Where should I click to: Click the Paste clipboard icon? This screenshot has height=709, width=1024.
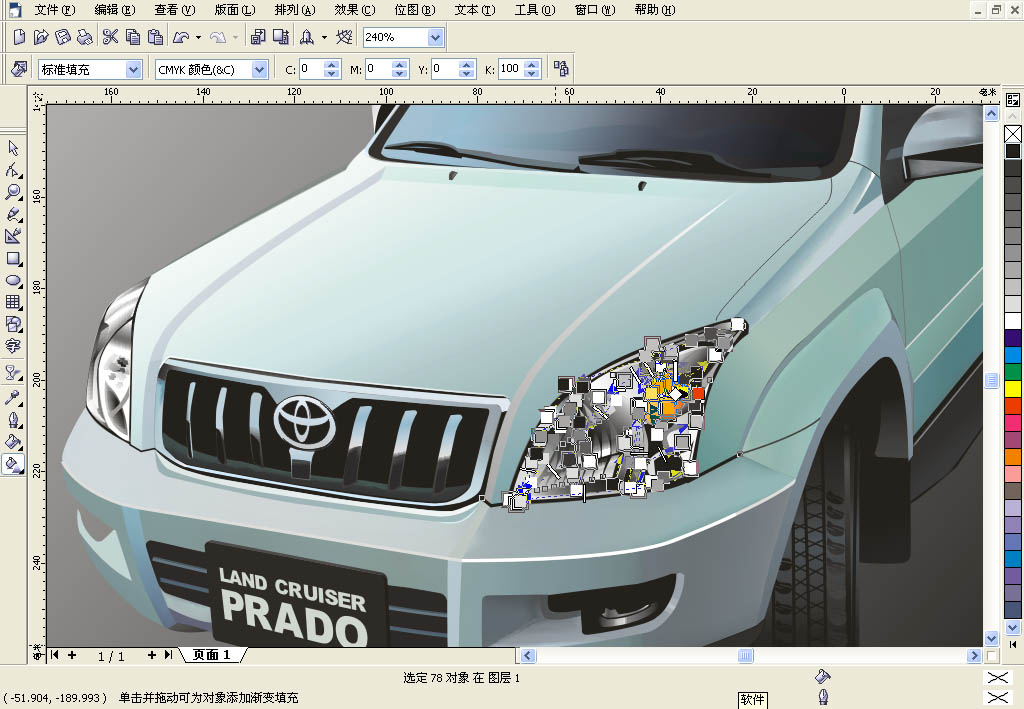coord(155,37)
